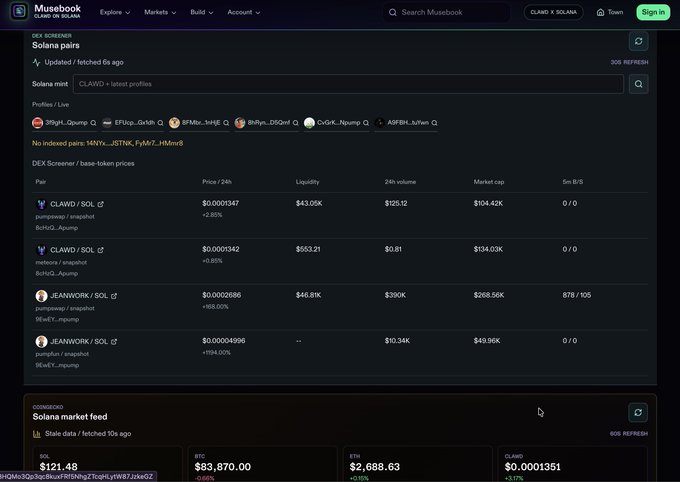Go to the Town link
This screenshot has height=482, width=680.
click(610, 12)
